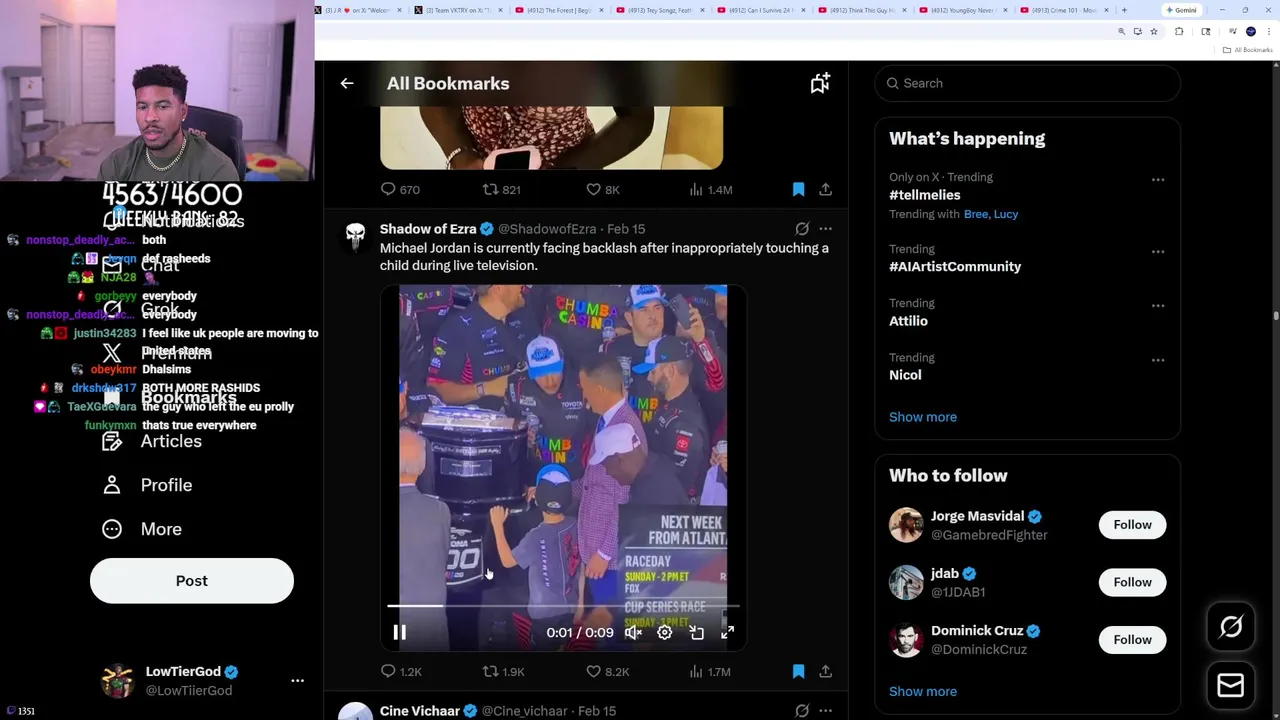Bookmark this page with star icon
This screenshot has width=1280, height=720.
point(1153,32)
